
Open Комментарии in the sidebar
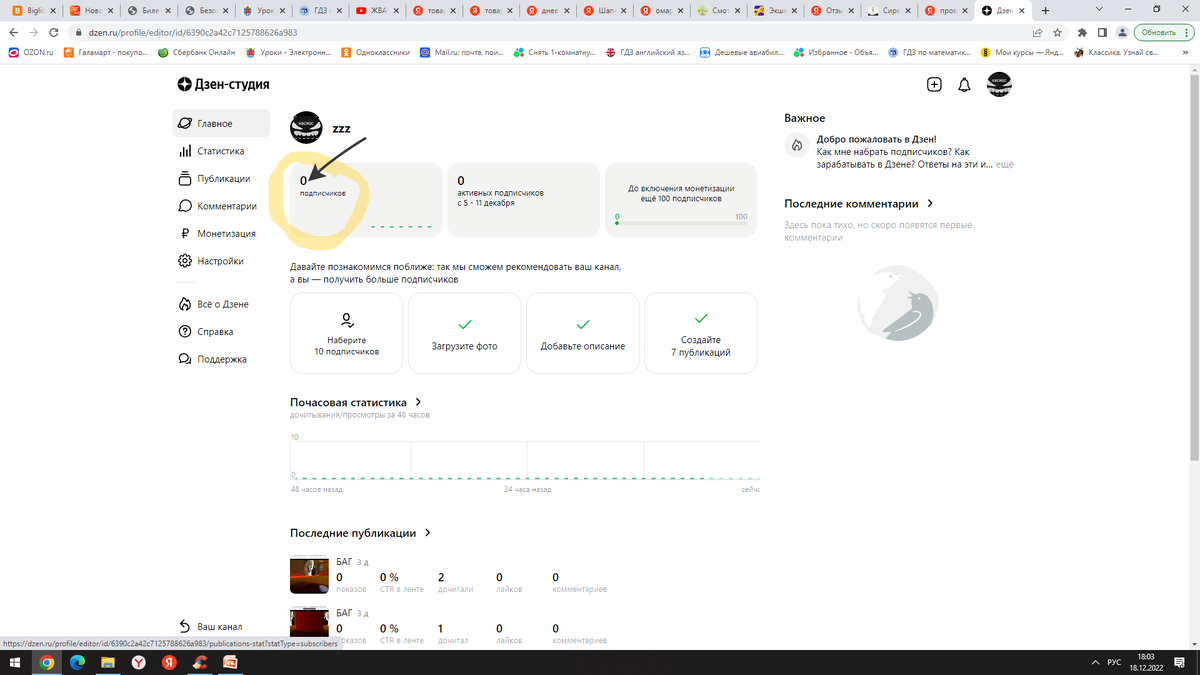point(217,206)
